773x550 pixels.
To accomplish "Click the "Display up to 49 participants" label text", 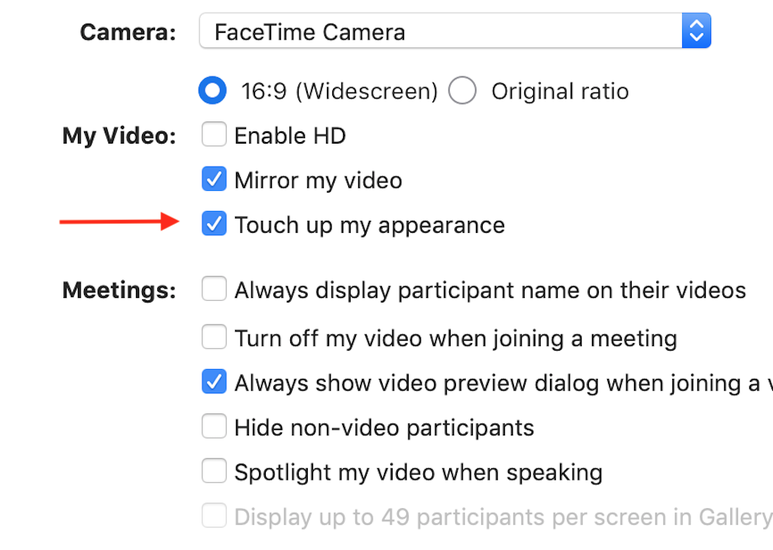I will 500,517.
